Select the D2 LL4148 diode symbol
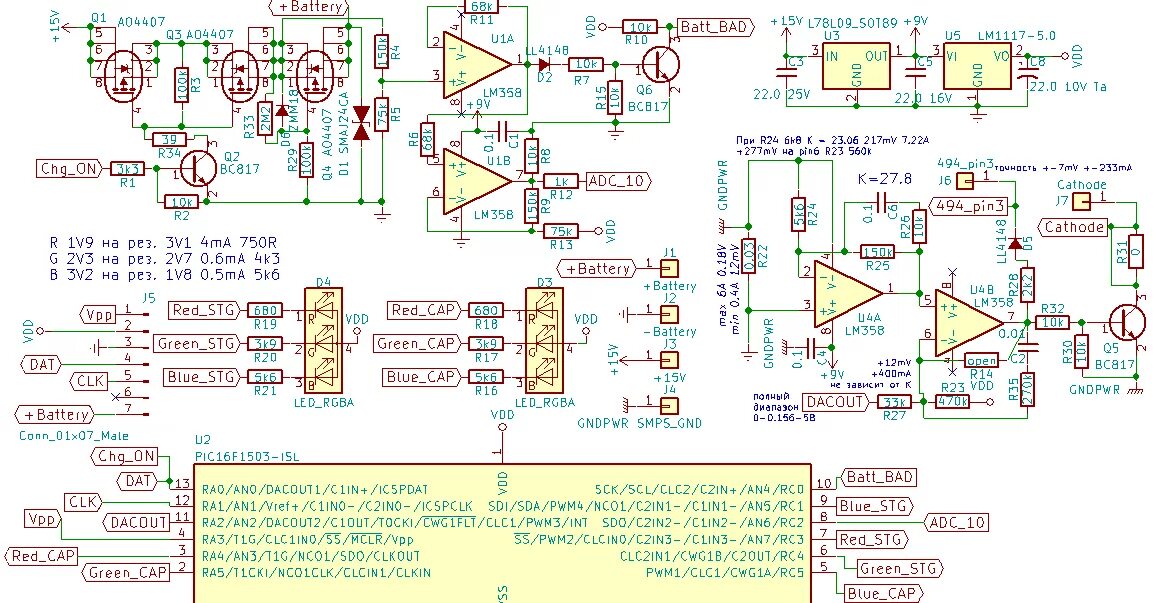The height and width of the screenshot is (603, 1153). click(545, 65)
